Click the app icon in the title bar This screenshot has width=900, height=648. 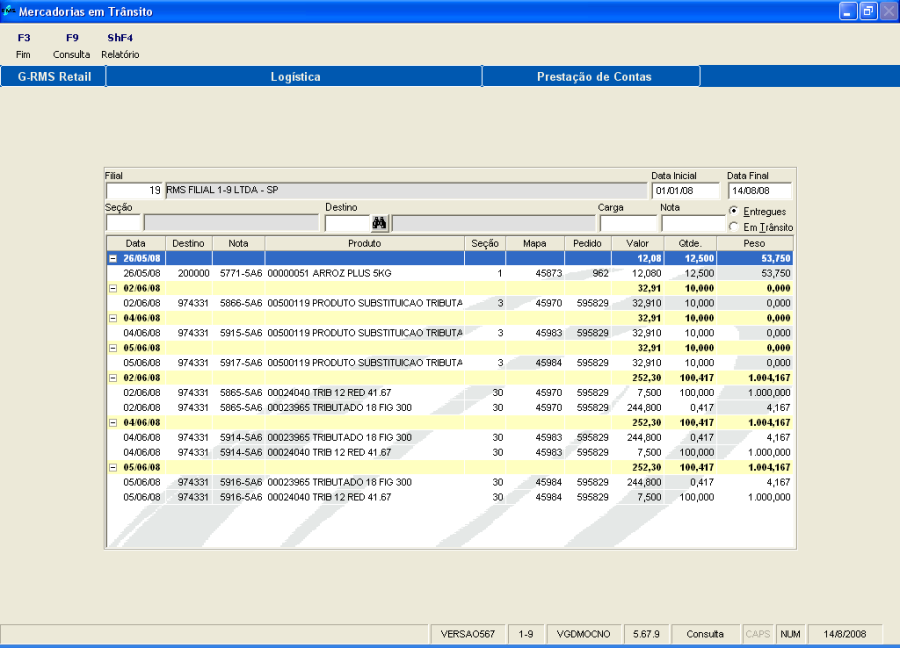click(8, 11)
